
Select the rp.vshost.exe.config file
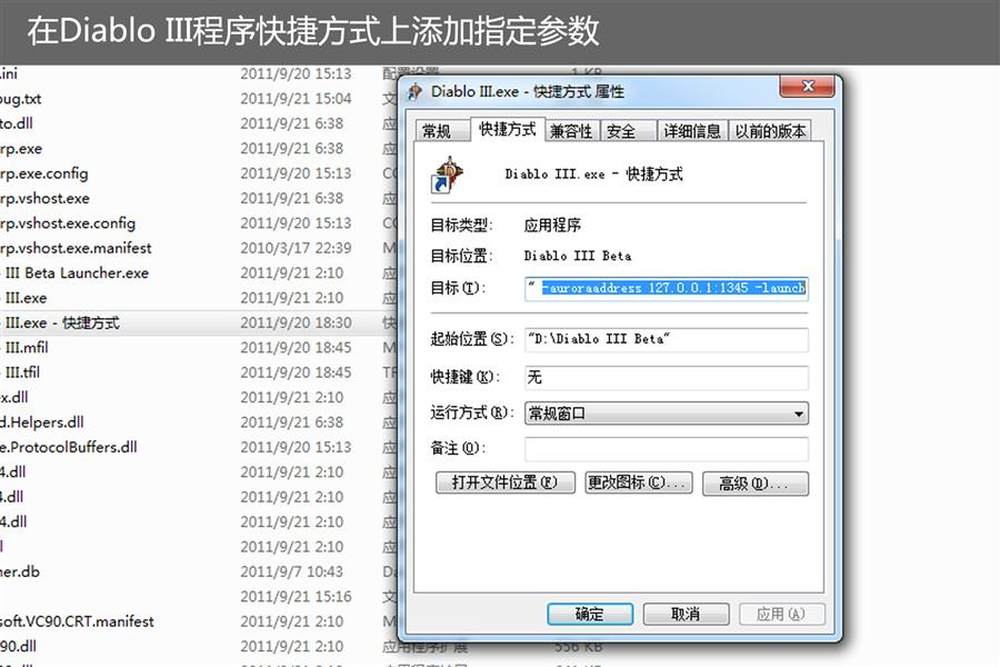point(68,223)
